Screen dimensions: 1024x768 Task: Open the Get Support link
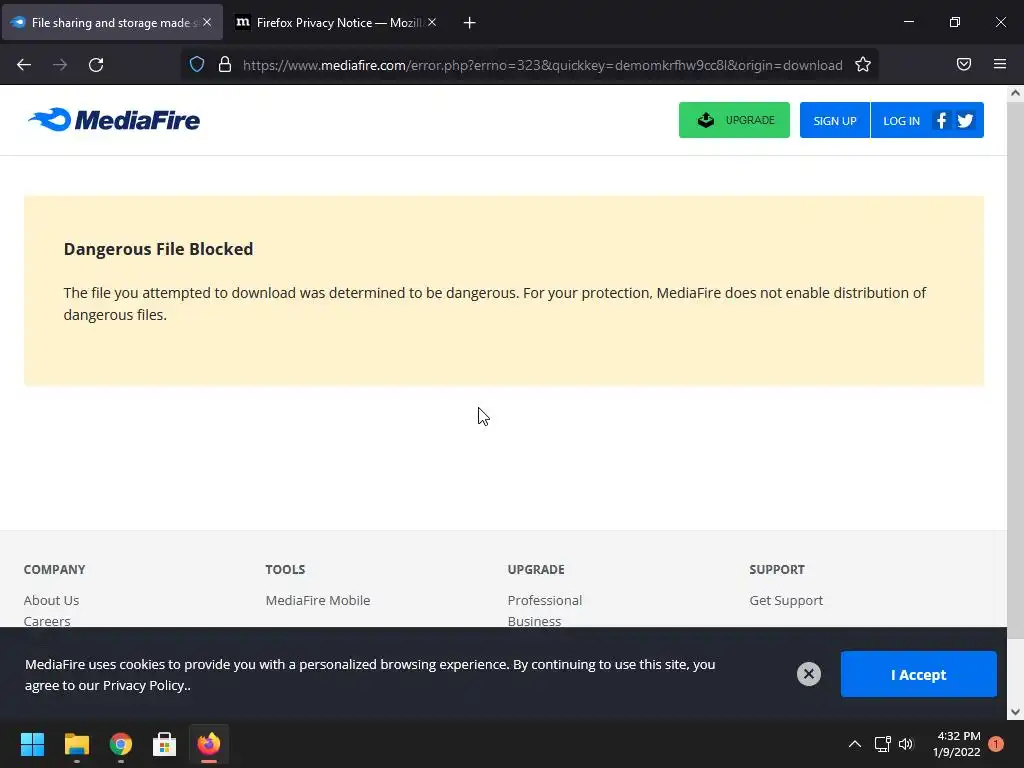[x=786, y=600]
